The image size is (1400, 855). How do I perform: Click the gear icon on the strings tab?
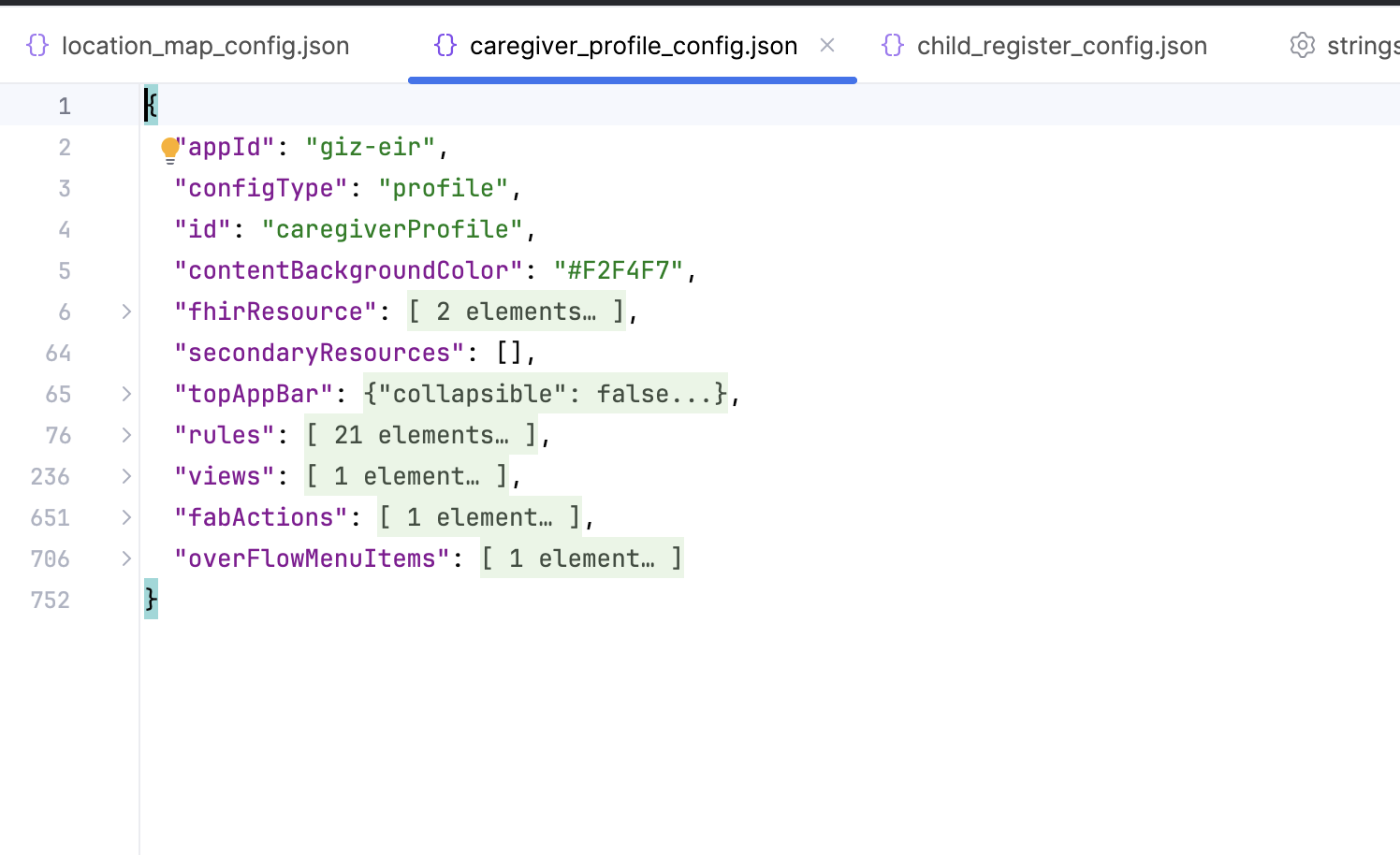coord(1302,45)
